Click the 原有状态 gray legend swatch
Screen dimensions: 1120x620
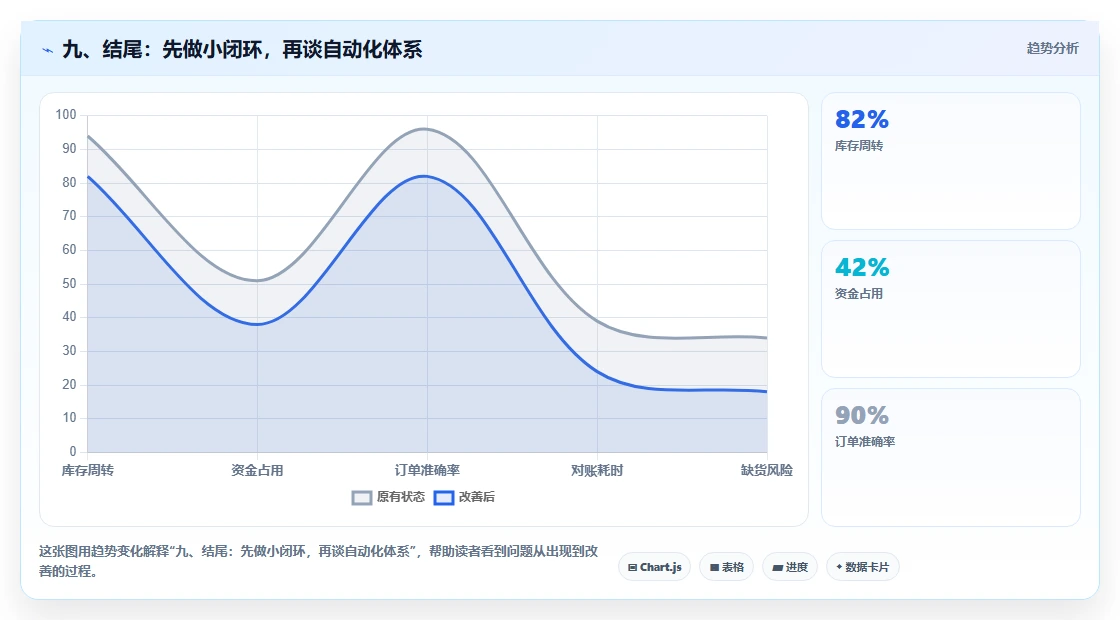click(361, 498)
